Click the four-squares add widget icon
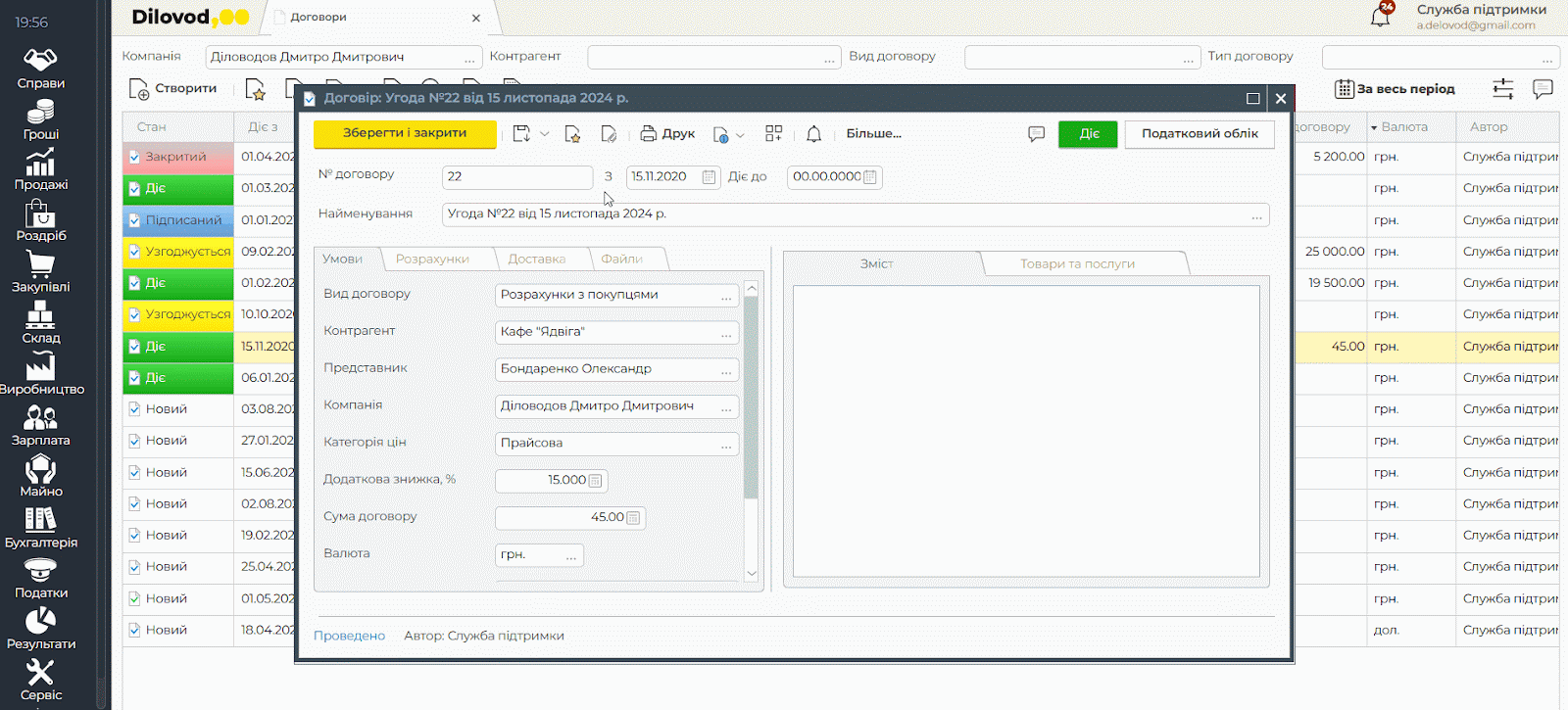Image resolution: width=1568 pixels, height=710 pixels. 773,134
